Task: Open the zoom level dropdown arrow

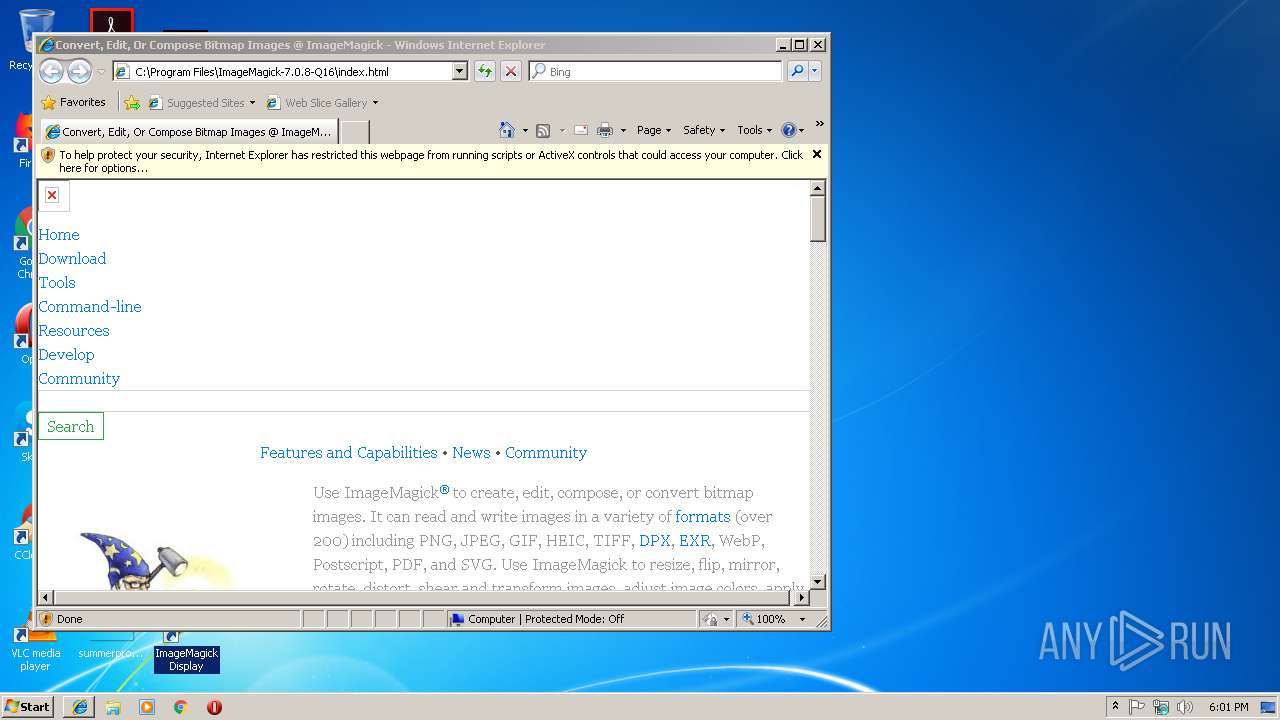Action: coord(802,619)
